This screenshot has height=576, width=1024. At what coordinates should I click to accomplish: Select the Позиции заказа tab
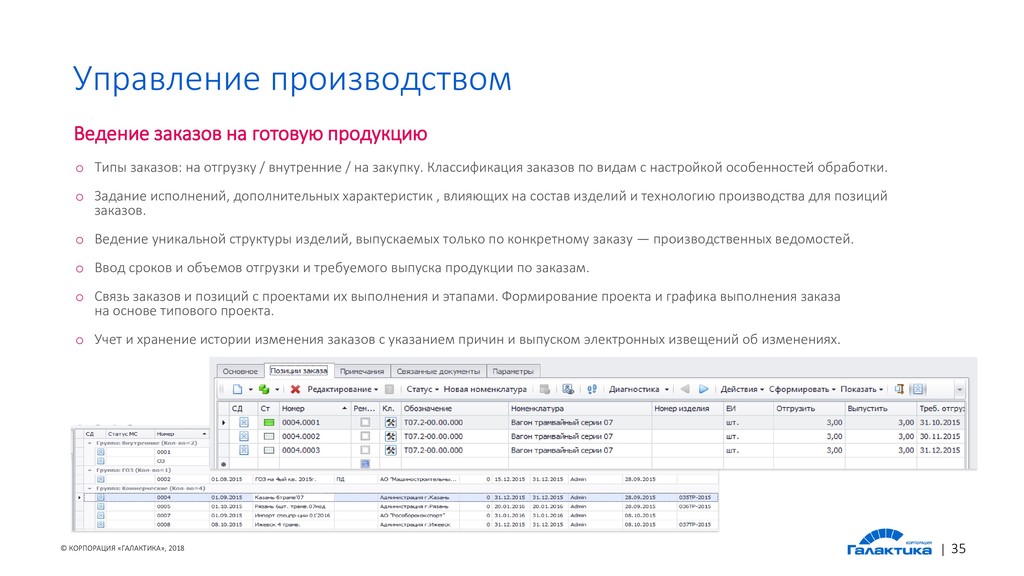click(x=298, y=370)
